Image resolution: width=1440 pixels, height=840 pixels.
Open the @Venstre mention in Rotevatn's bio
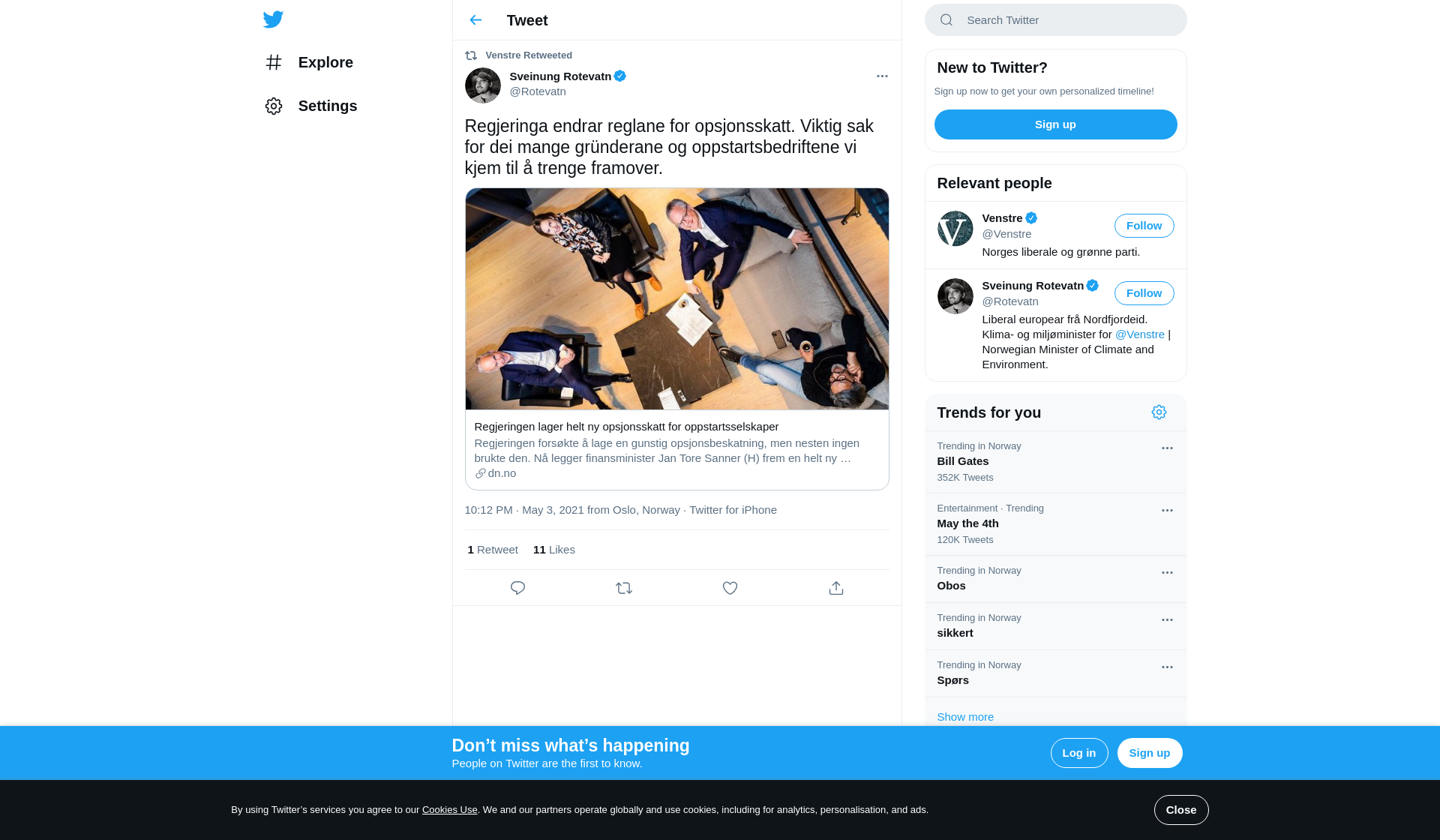[x=1140, y=334]
